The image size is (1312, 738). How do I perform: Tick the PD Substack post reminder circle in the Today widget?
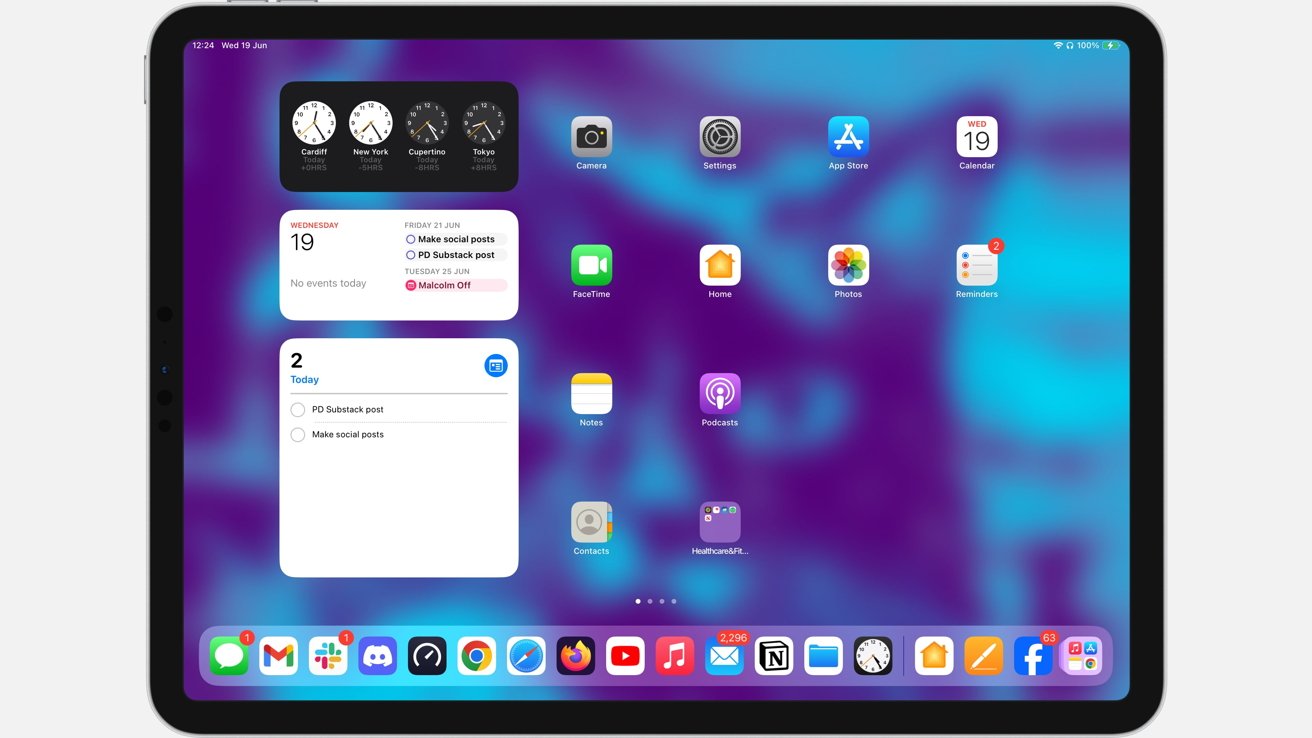click(298, 410)
